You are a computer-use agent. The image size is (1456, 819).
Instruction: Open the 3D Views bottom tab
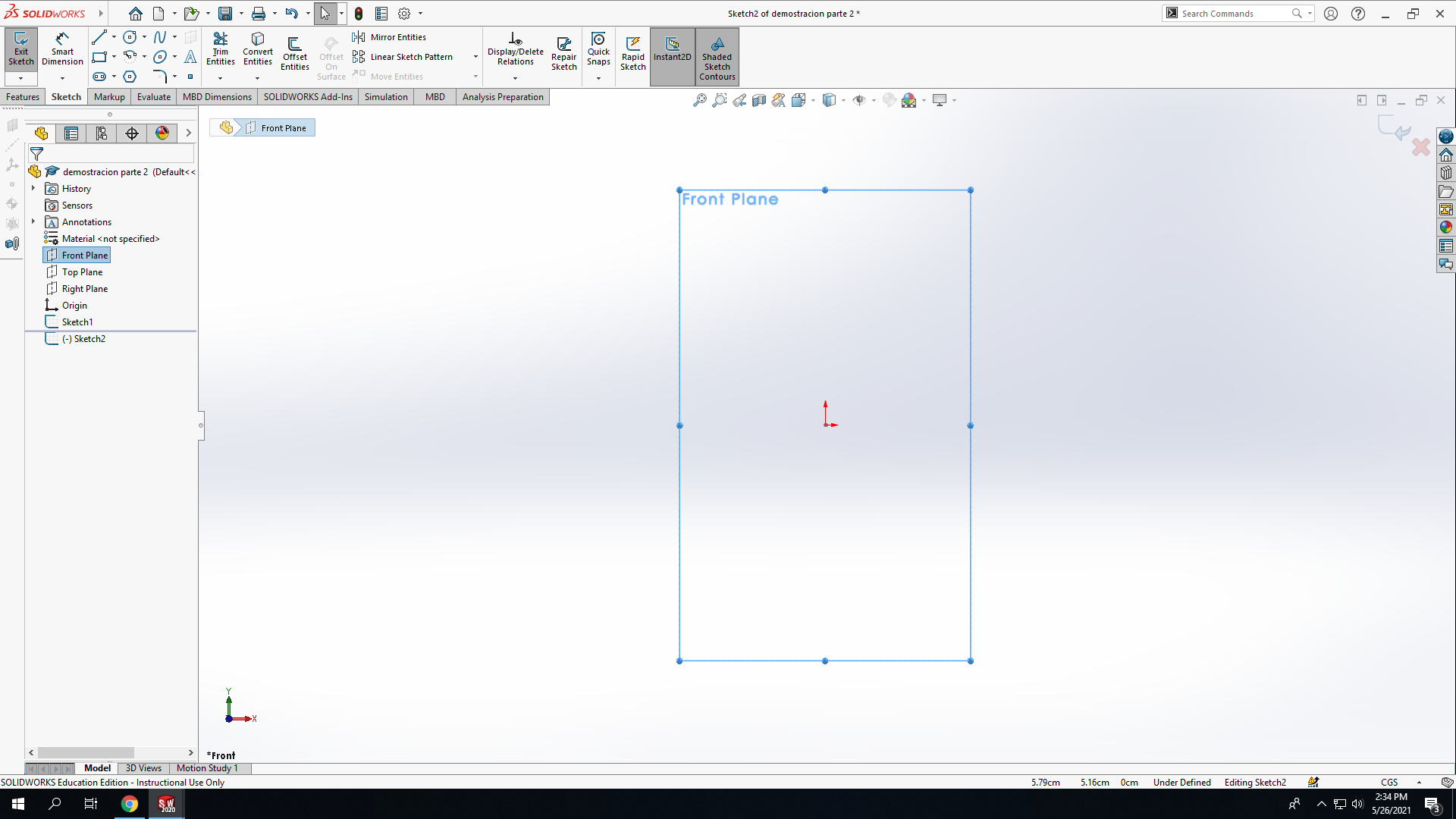pos(143,768)
